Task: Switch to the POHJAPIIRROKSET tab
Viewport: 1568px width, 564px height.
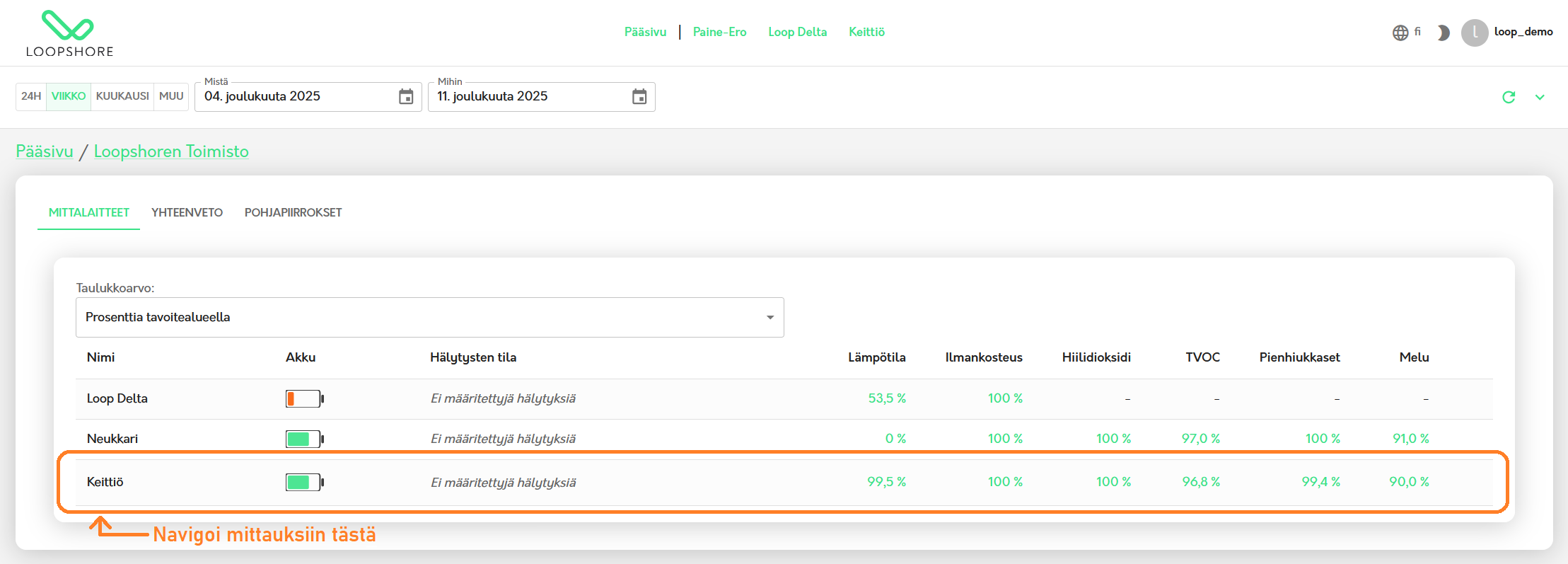Action: [293, 212]
